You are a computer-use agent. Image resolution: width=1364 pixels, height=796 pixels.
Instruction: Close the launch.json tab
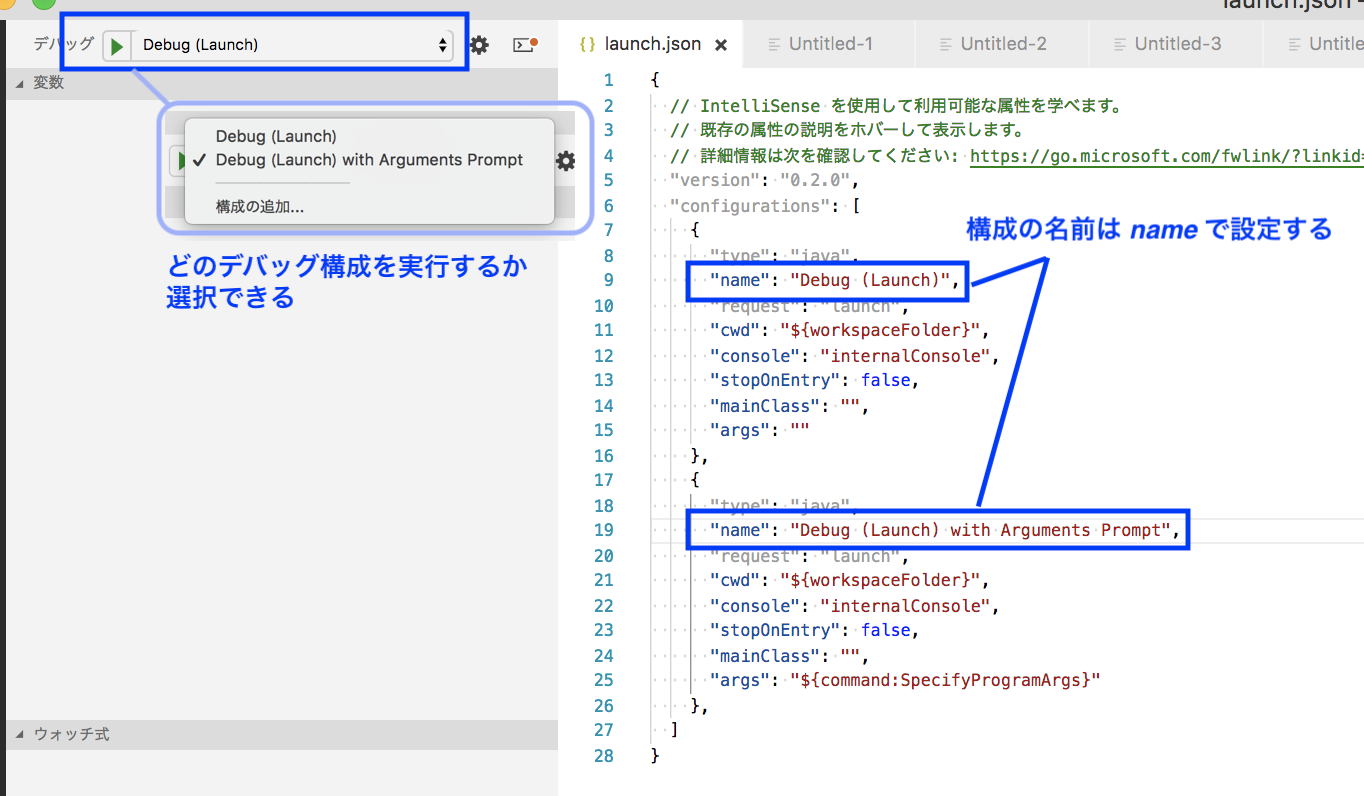(x=721, y=45)
